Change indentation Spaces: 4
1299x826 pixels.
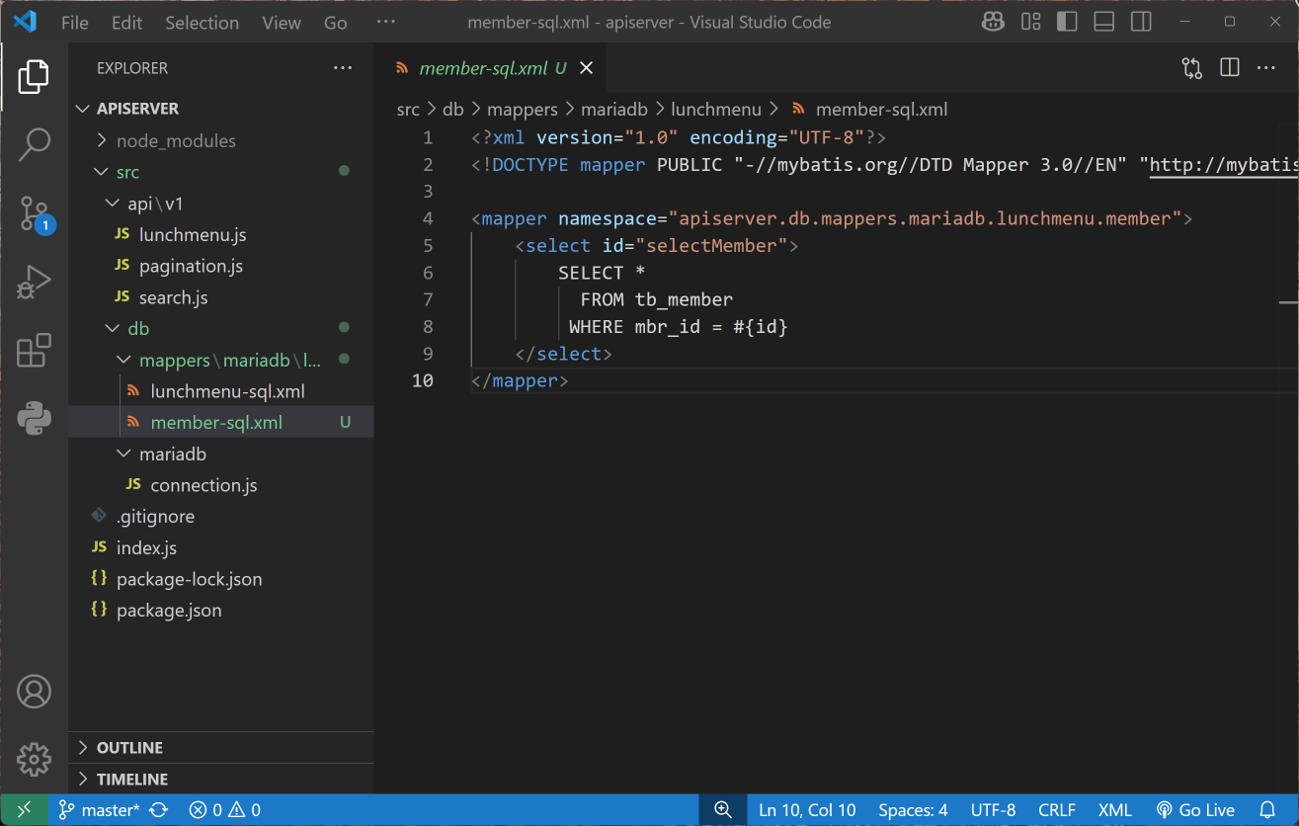pos(913,810)
